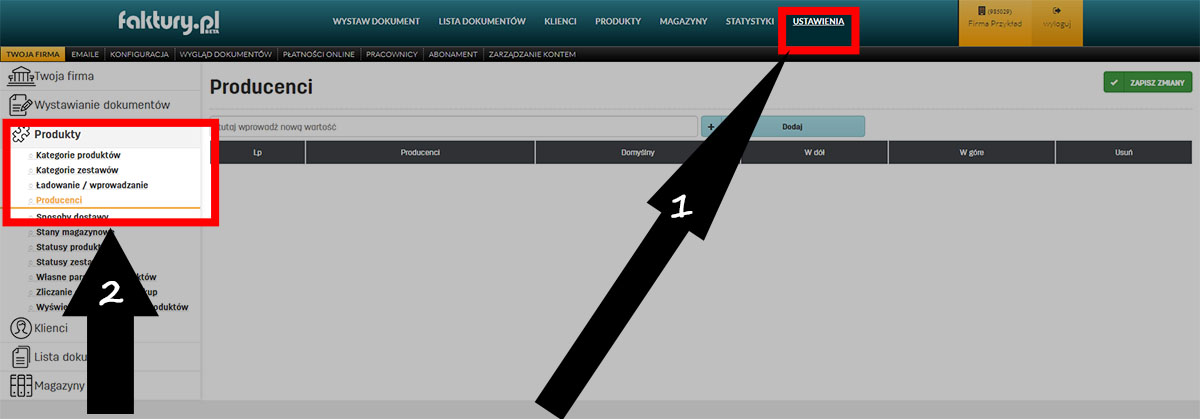The height and width of the screenshot is (419, 1200).
Task: Open the Firma Przykład account panel
Action: [x=995, y=22]
